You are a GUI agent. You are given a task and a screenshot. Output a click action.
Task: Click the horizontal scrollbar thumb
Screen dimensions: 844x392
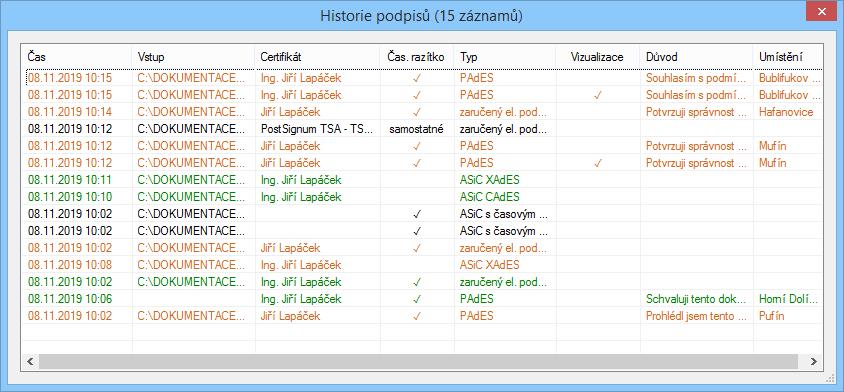[418, 361]
